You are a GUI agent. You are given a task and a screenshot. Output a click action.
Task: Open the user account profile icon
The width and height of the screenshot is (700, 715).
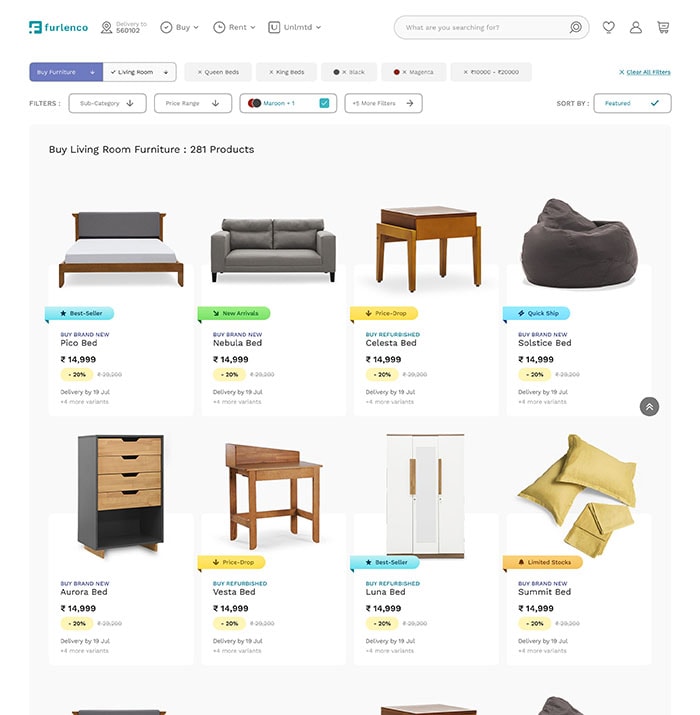point(636,27)
